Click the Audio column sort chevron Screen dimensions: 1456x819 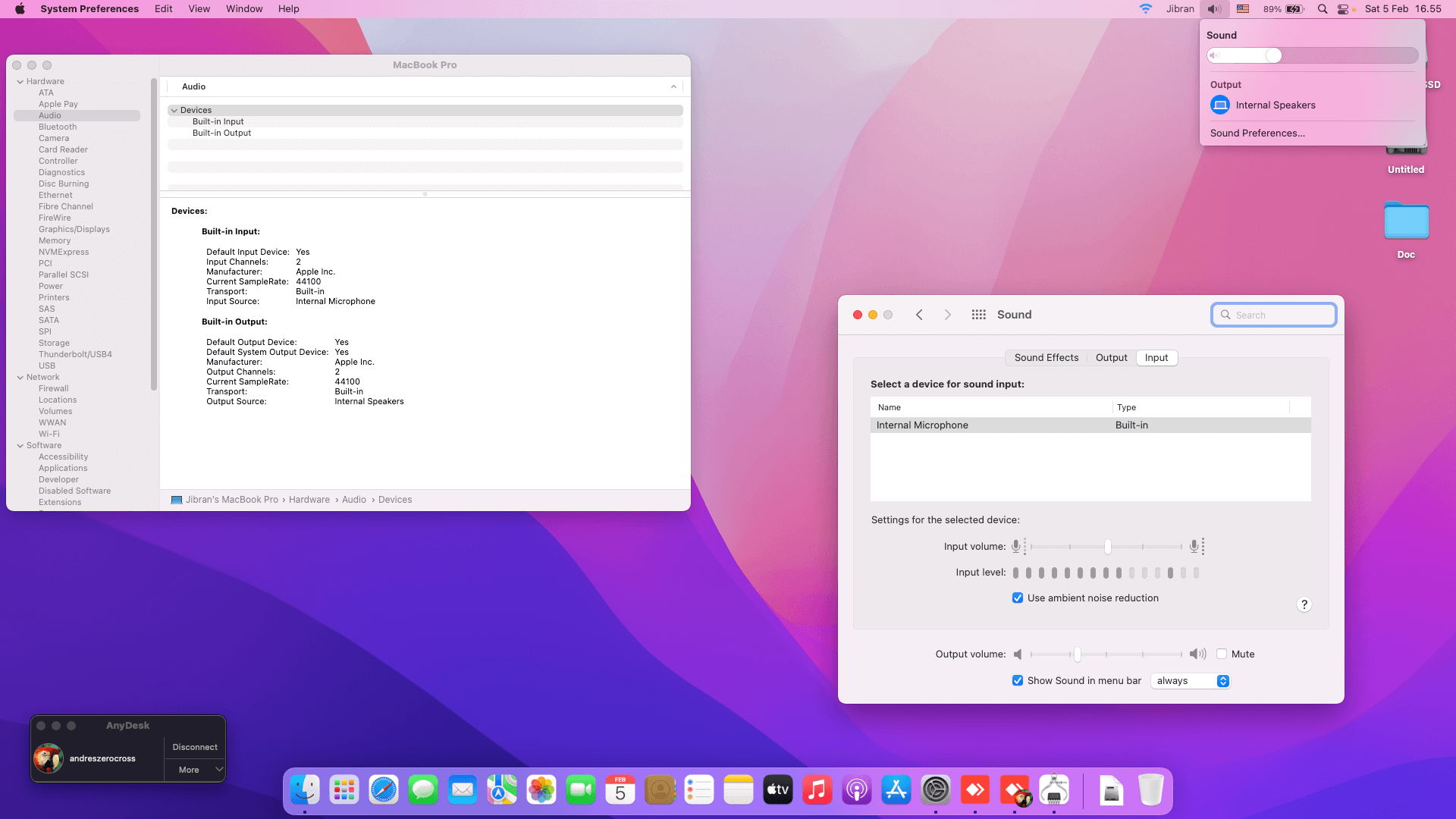point(673,87)
